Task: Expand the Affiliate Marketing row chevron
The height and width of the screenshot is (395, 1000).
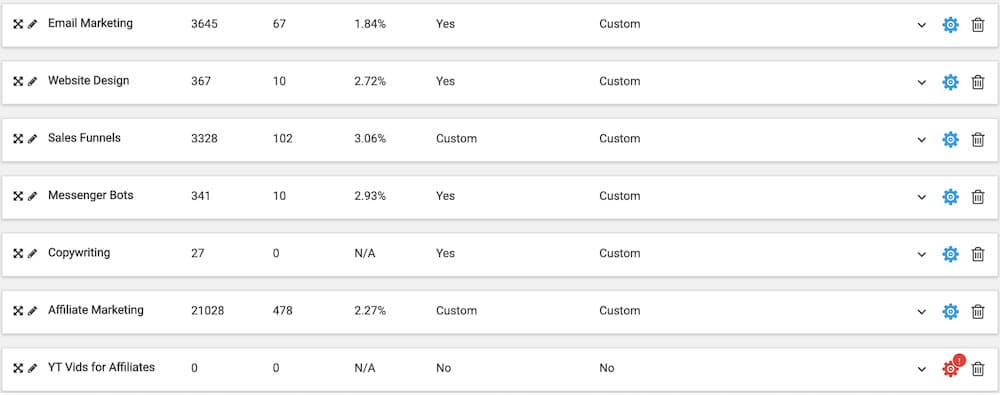Action: (922, 312)
